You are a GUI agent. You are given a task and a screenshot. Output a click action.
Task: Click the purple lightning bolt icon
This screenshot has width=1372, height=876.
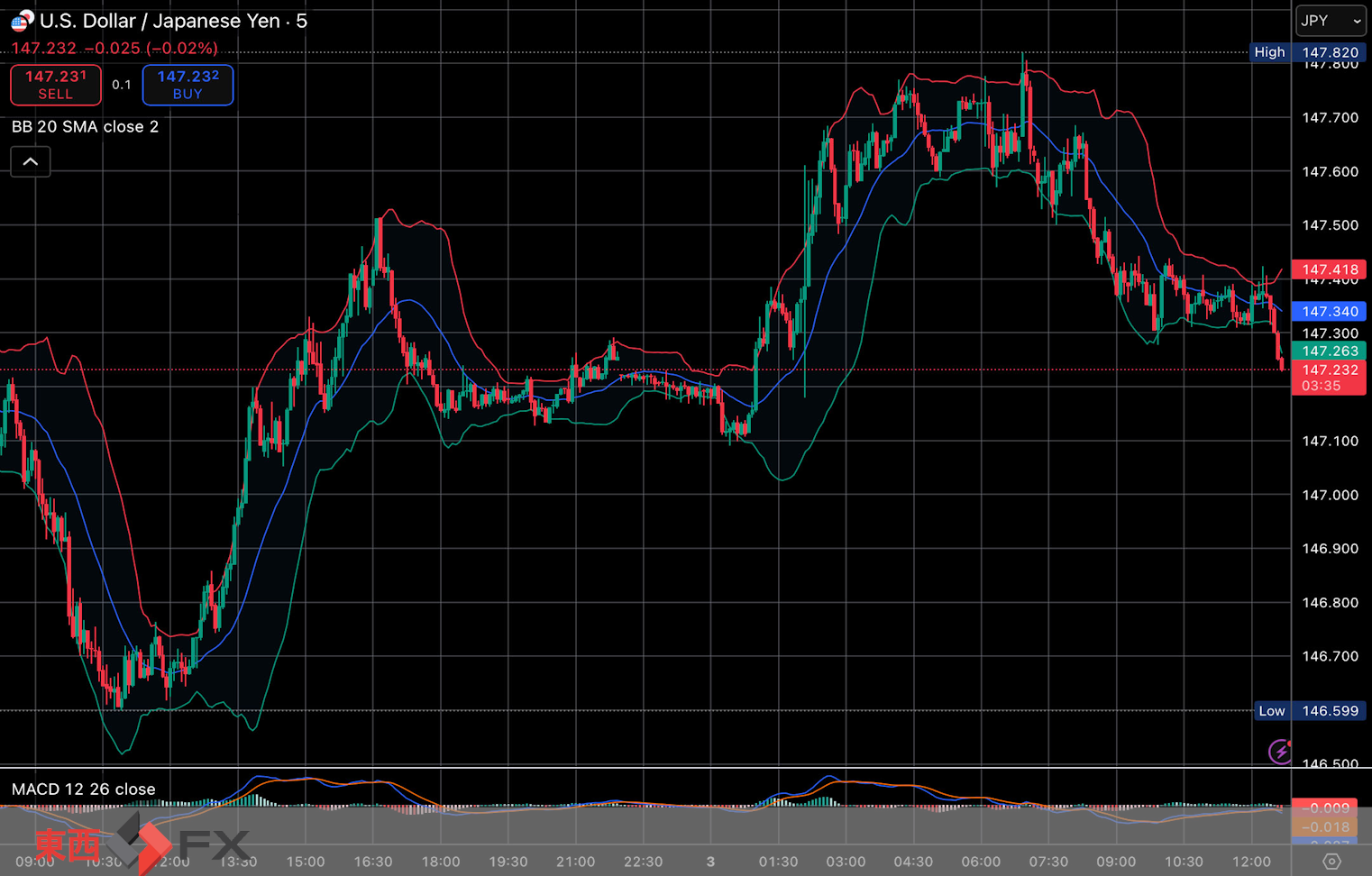click(x=1280, y=751)
